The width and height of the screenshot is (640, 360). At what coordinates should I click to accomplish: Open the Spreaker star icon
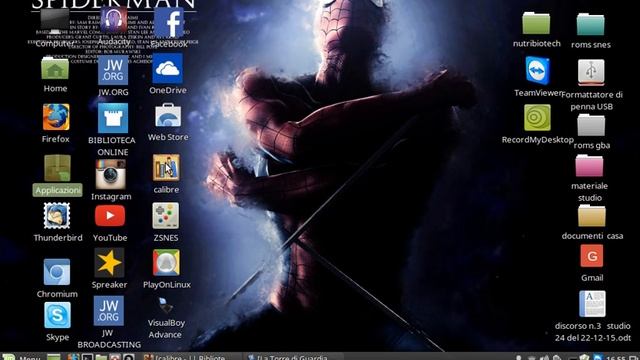point(109,263)
